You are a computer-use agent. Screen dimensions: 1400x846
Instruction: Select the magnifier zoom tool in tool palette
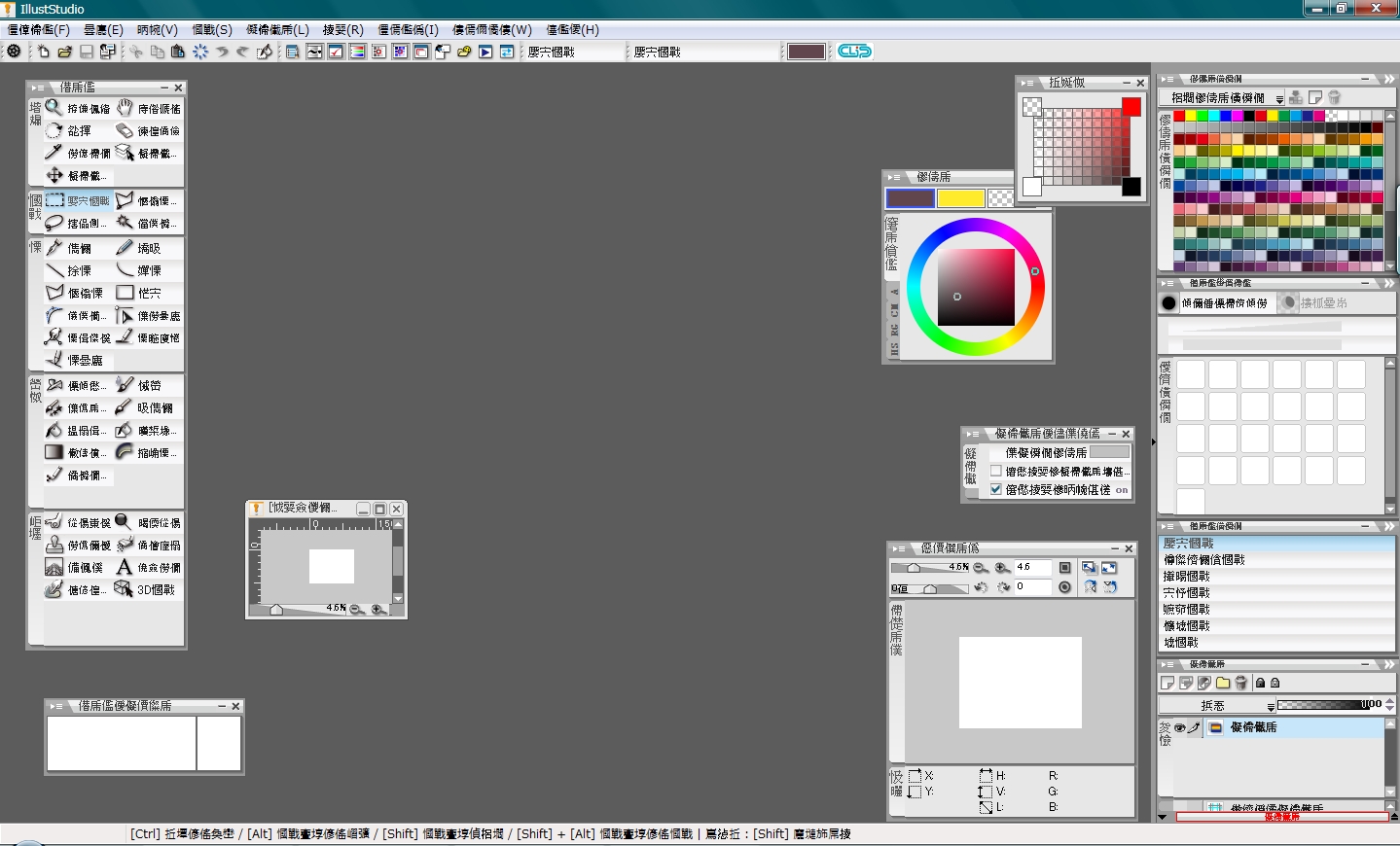[54, 108]
